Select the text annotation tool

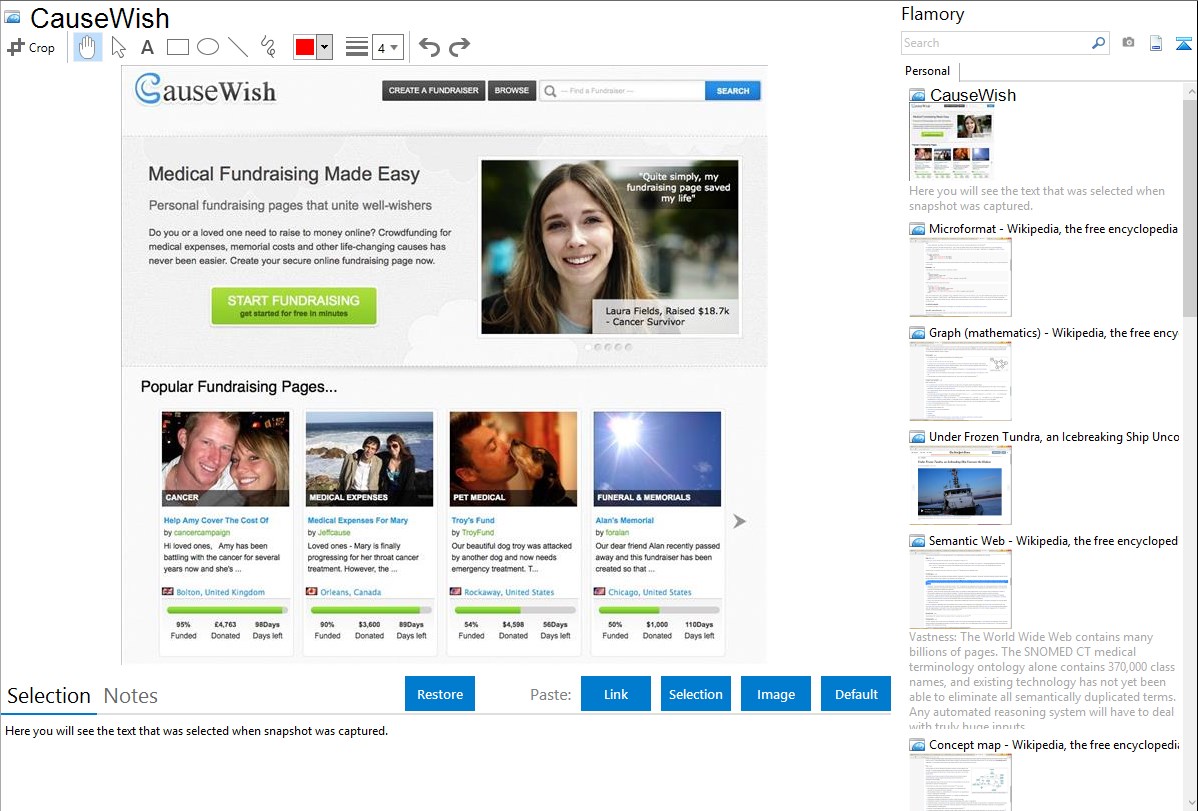(x=147, y=47)
